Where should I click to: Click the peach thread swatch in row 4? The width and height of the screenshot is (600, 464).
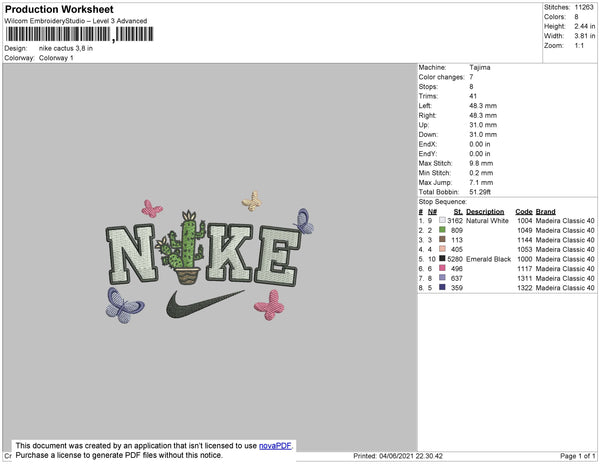(x=442, y=249)
